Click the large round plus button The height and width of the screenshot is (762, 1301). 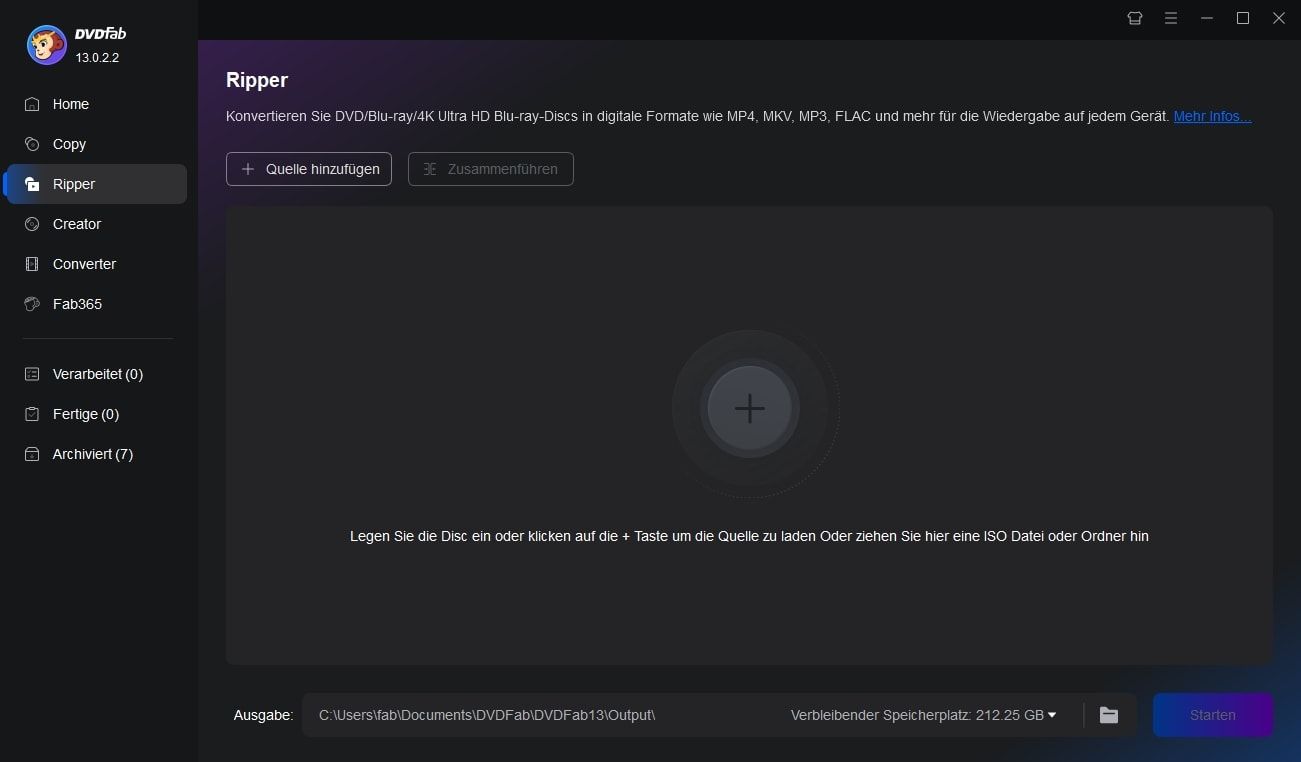749,408
